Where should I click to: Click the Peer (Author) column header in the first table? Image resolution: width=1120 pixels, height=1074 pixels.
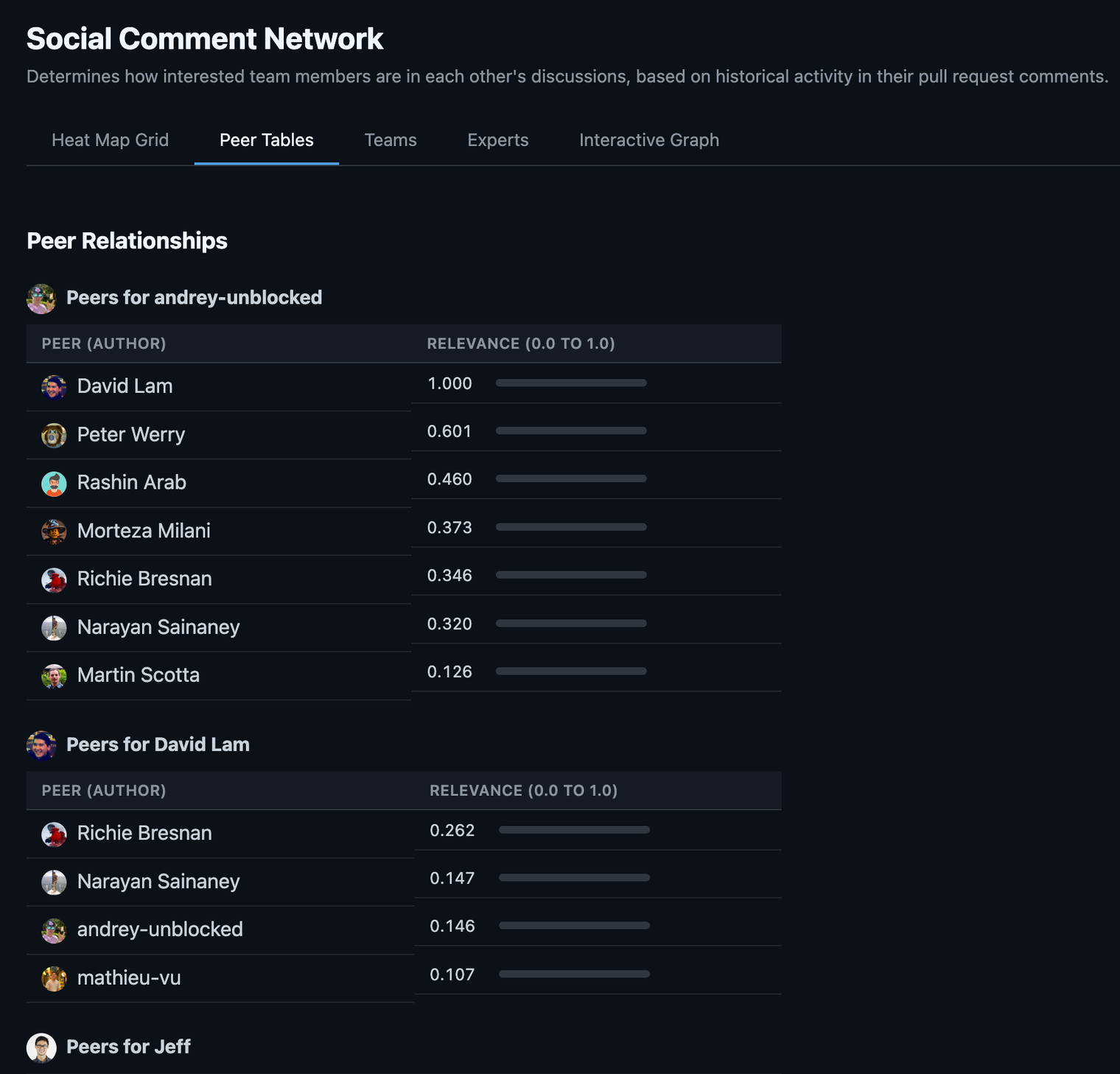[104, 344]
